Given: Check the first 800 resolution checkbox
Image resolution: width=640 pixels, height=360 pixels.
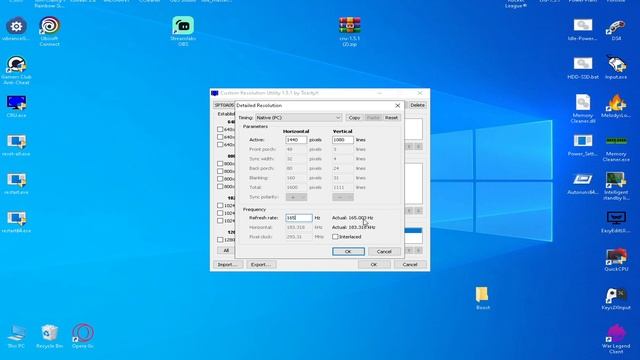Looking at the screenshot, I should point(220,164).
